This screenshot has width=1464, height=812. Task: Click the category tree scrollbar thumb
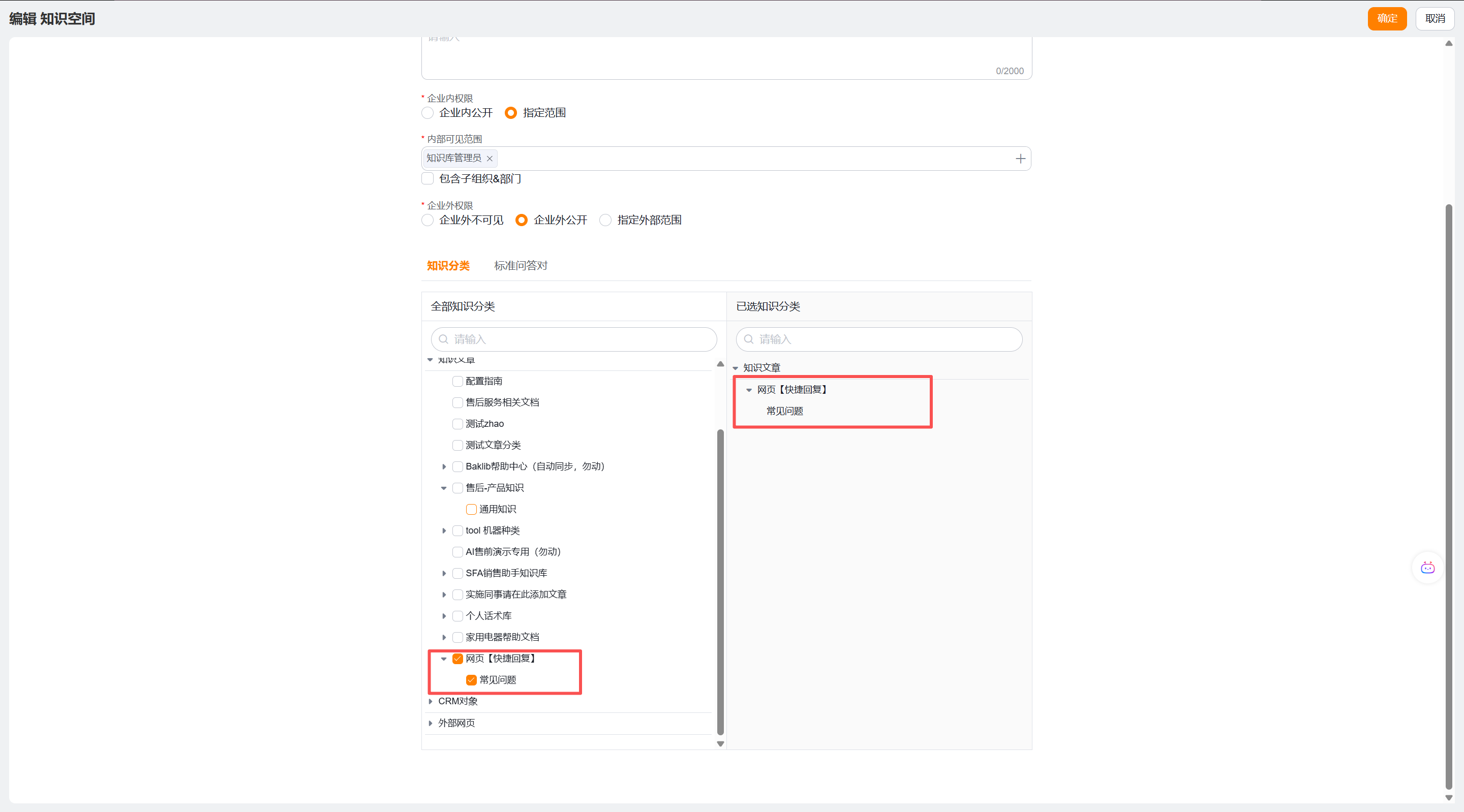[720, 582]
